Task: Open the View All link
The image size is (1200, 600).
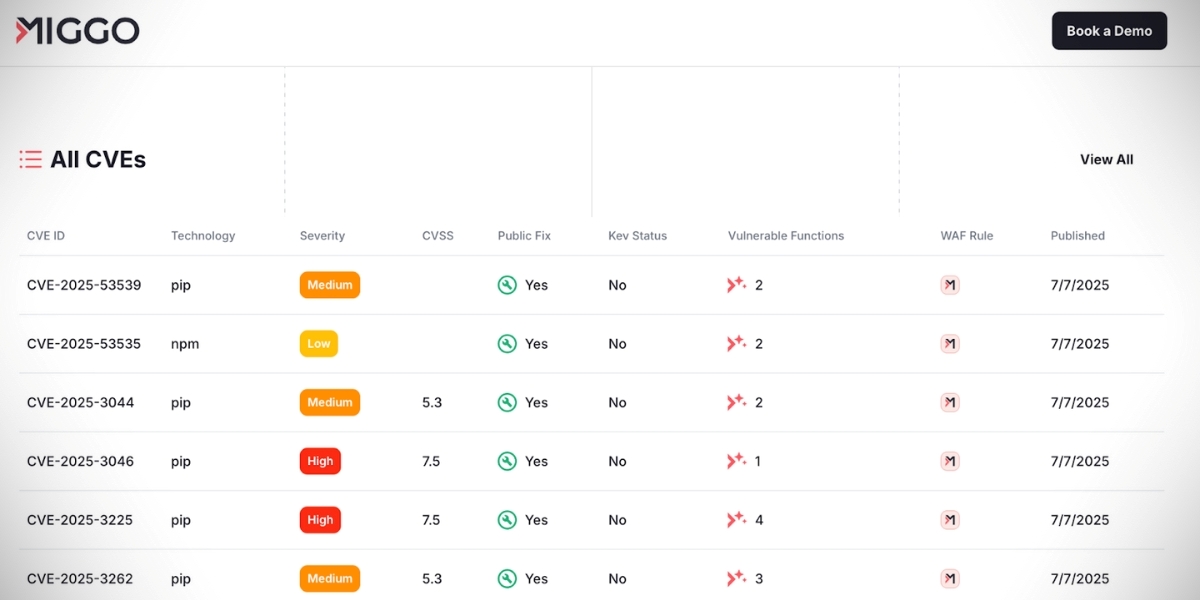Action: [1106, 159]
